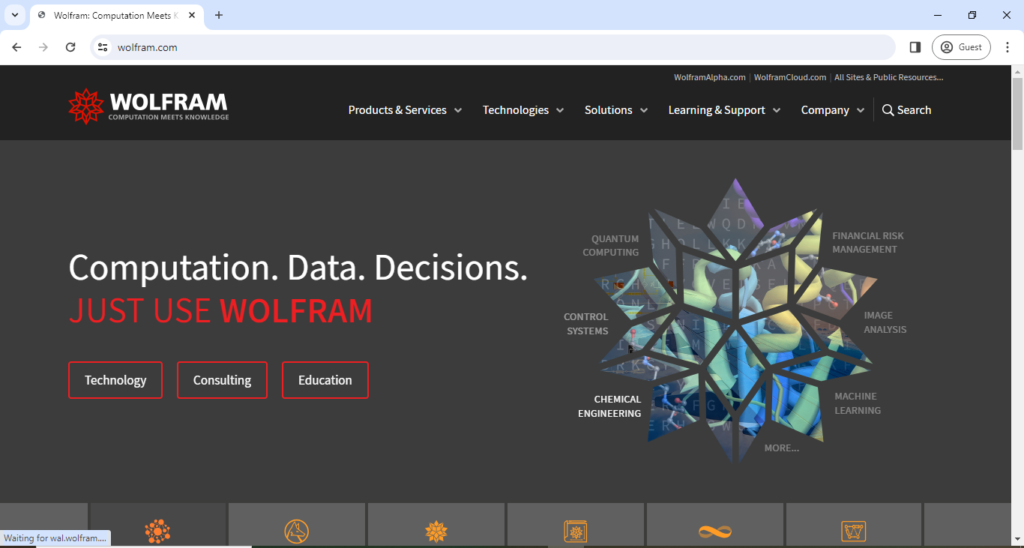Screen dimensions: 1024x548
Task: Open the Solutions menu
Action: (616, 110)
